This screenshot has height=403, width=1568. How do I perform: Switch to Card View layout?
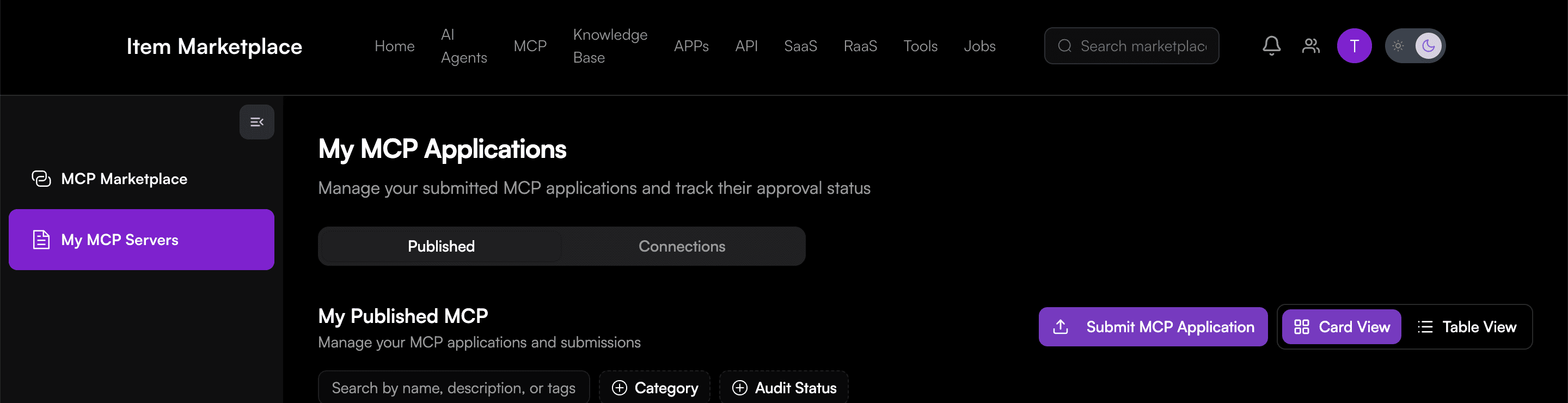coord(1342,327)
